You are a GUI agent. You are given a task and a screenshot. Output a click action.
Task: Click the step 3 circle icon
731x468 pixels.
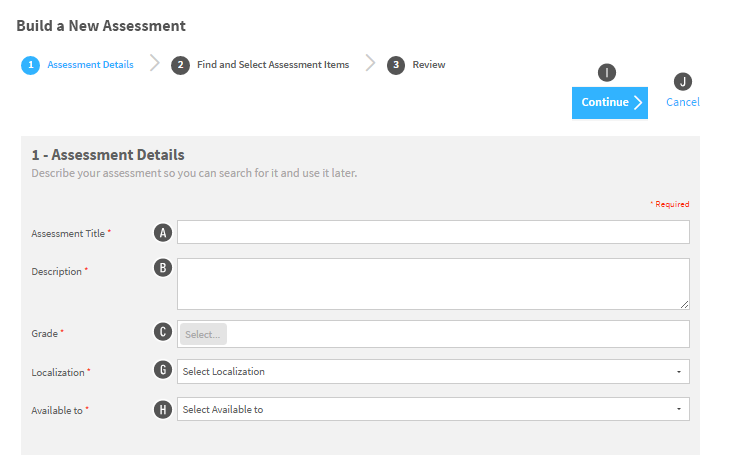tap(396, 65)
